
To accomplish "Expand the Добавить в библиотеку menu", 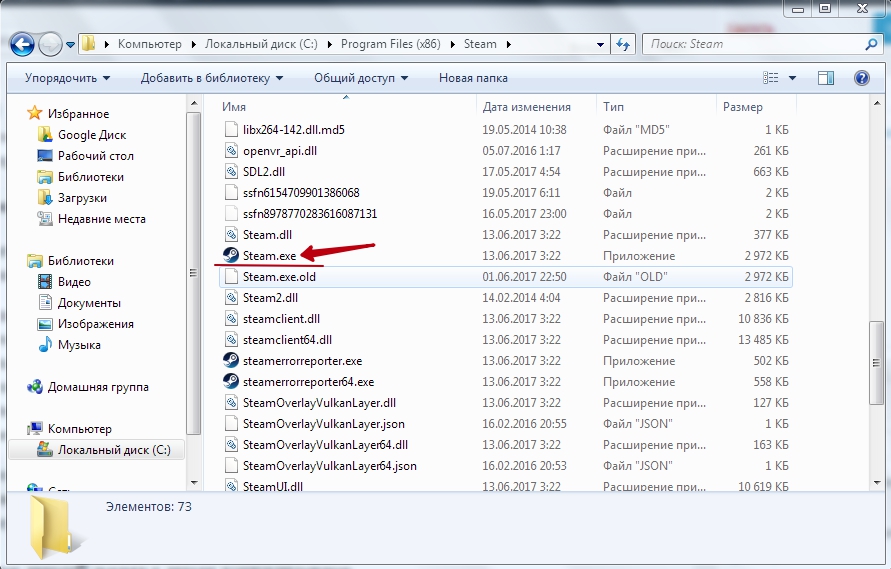I will click(x=211, y=78).
